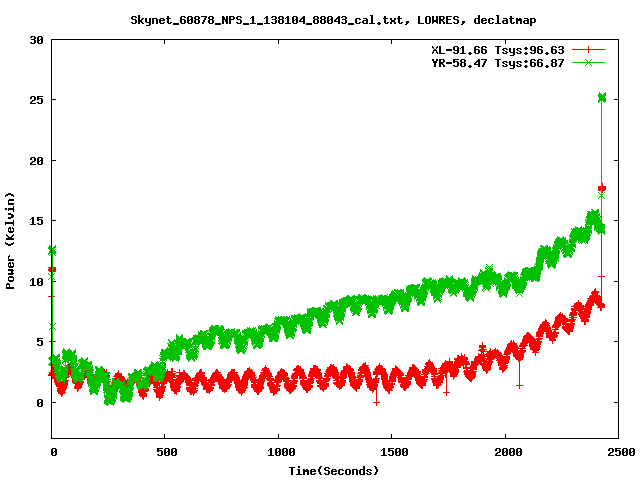Click the YR-58.47 Tsys:66.87 legend label
The width and height of the screenshot is (640, 480).
[498, 63]
